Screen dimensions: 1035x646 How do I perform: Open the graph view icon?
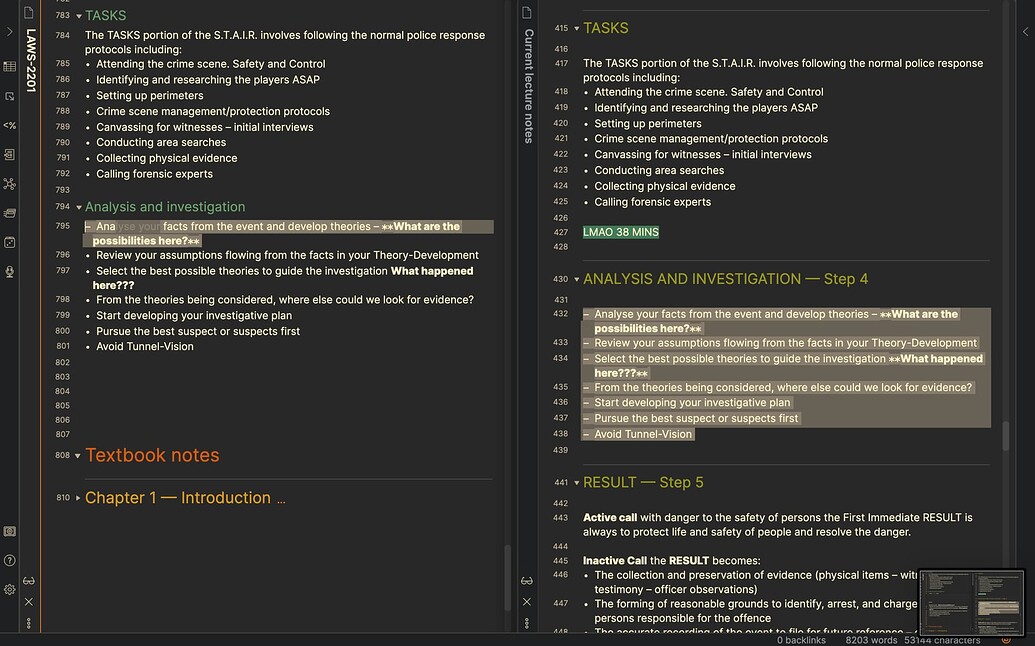point(9,184)
